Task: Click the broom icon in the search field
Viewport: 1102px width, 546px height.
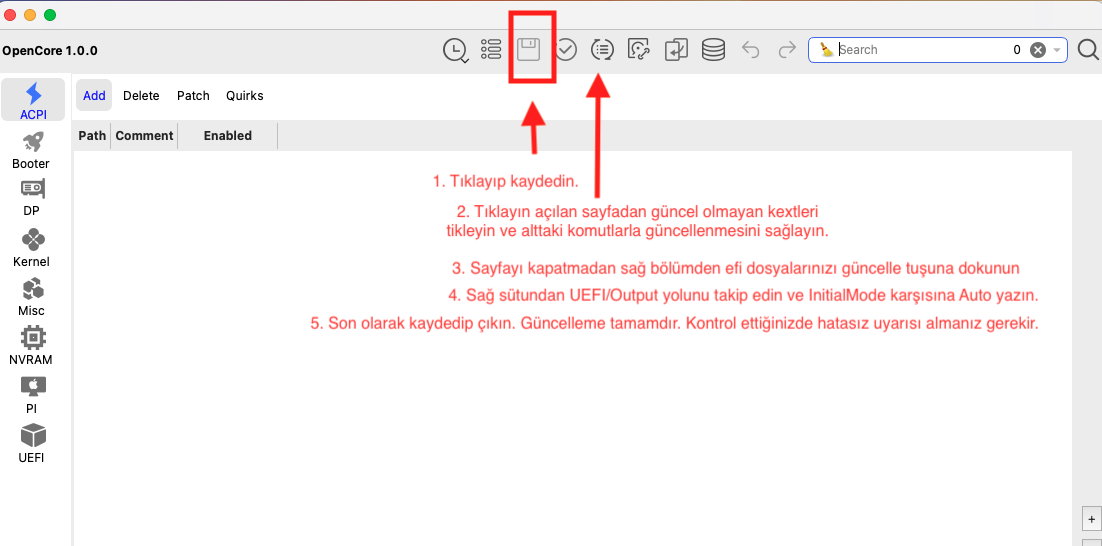Action: [827, 50]
